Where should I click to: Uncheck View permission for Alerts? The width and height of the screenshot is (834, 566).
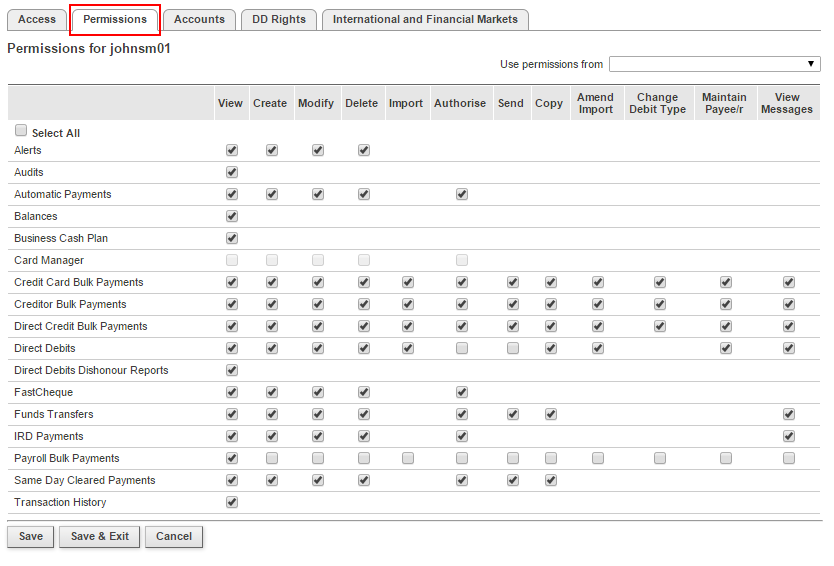coord(232,150)
